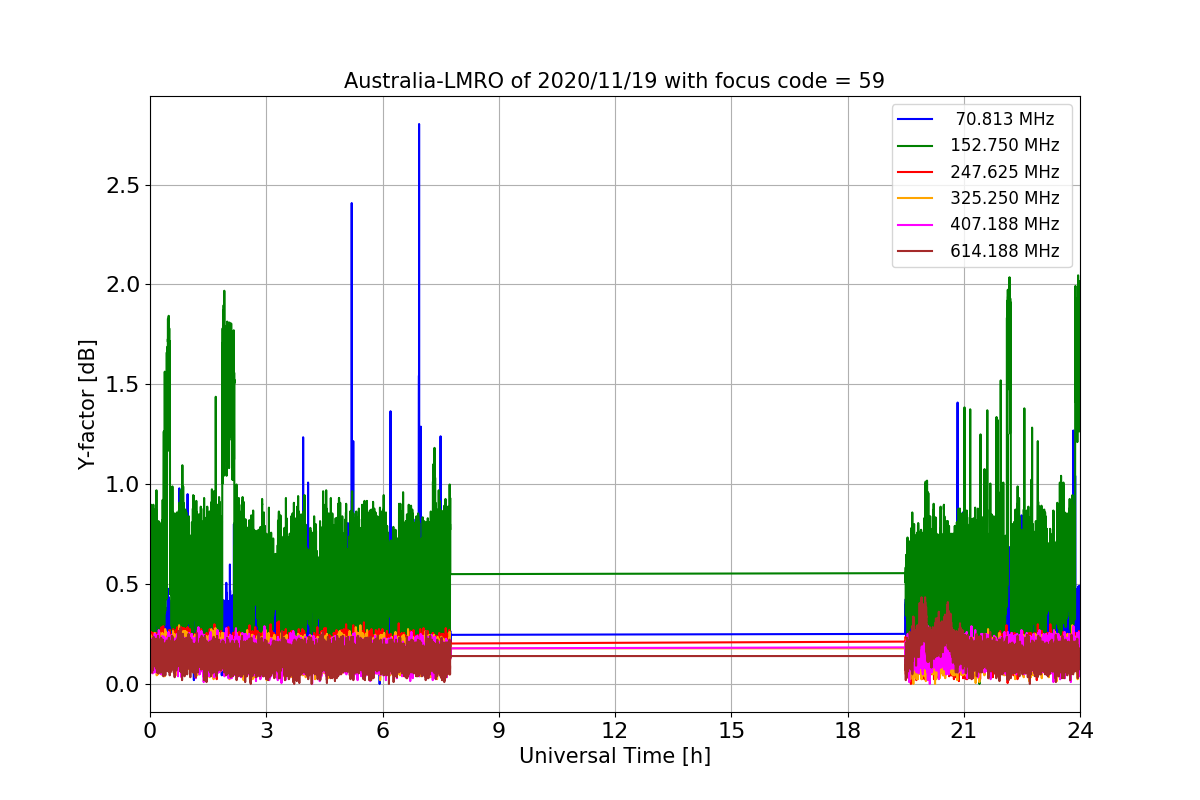
Task: Click the plot title mentioning Australia-LMRO
Action: pos(614,81)
